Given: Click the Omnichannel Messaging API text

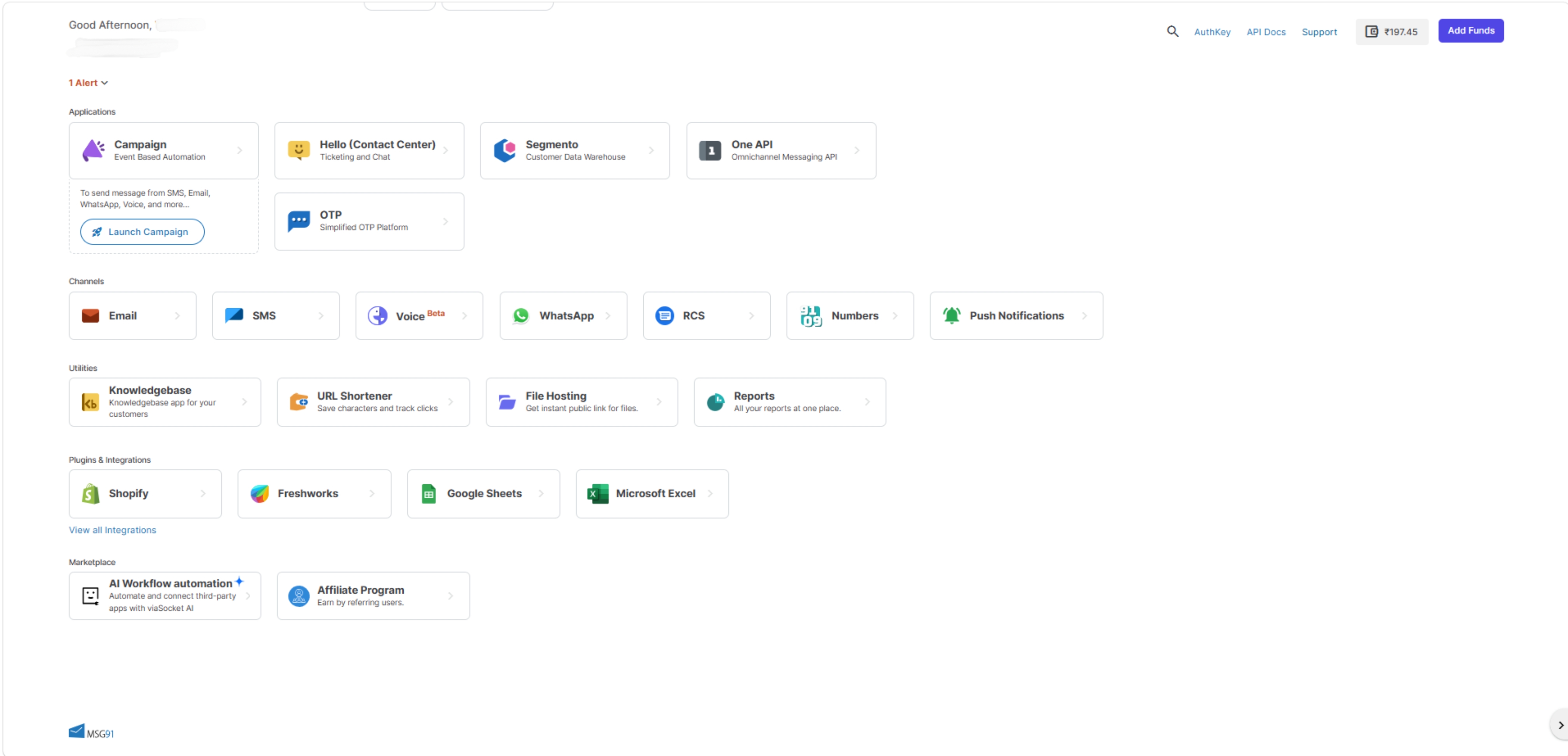Looking at the screenshot, I should tap(784, 157).
